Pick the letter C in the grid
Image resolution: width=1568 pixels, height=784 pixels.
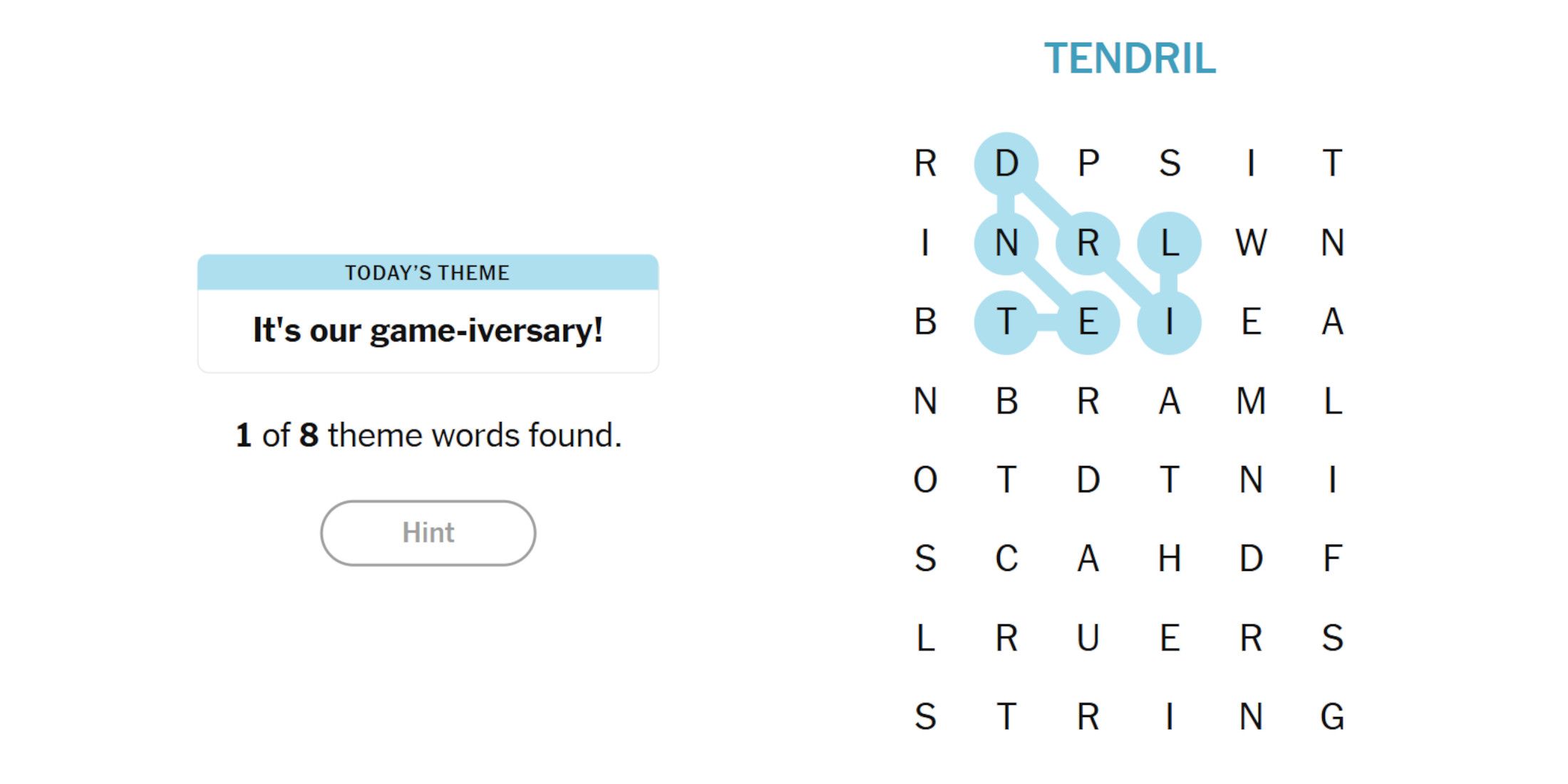pyautogui.click(x=1006, y=559)
